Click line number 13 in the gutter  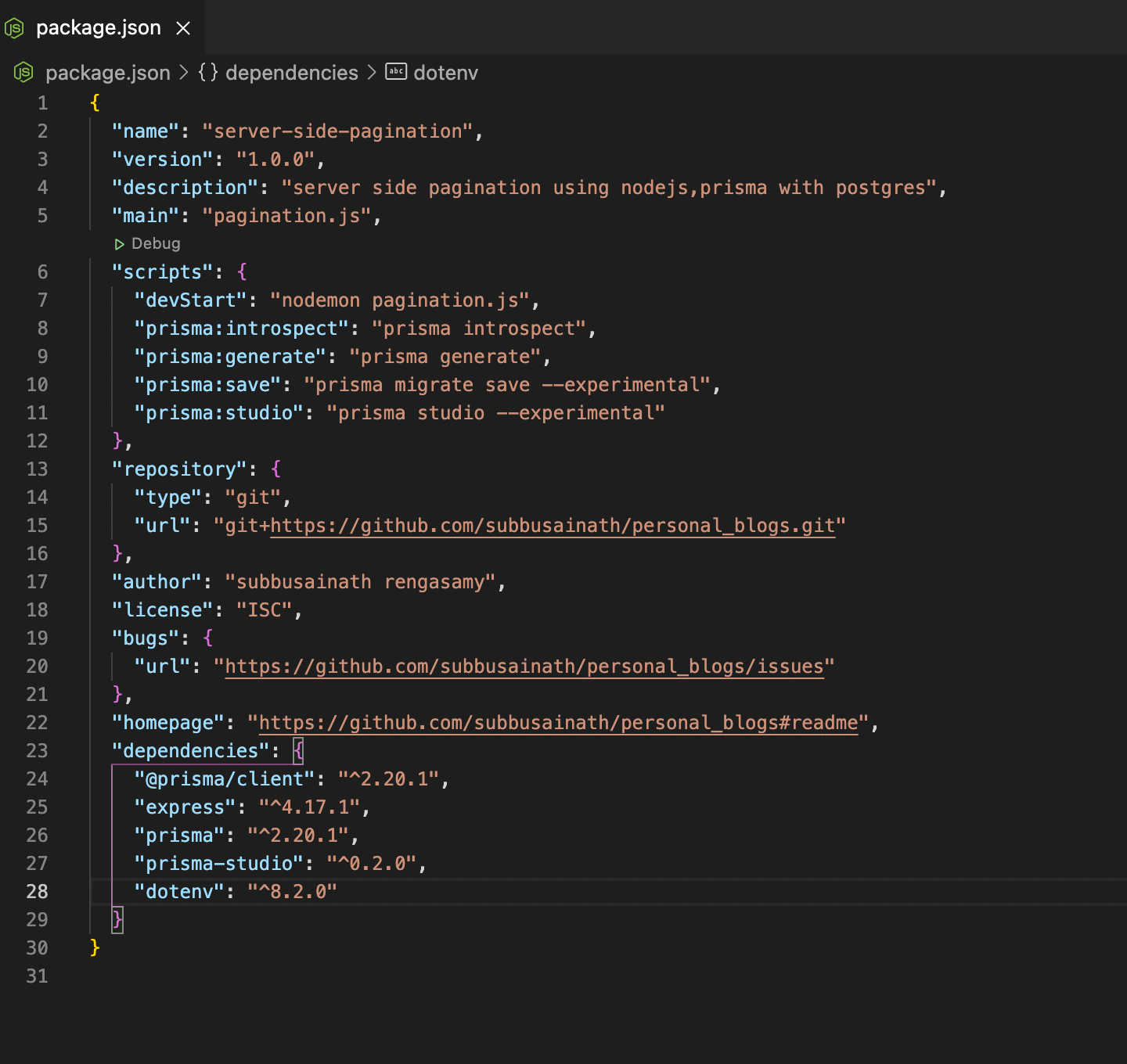pos(37,469)
